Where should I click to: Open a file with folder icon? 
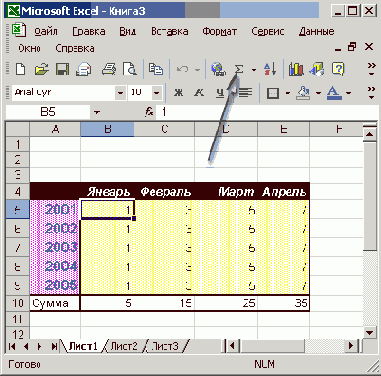[x=41, y=69]
